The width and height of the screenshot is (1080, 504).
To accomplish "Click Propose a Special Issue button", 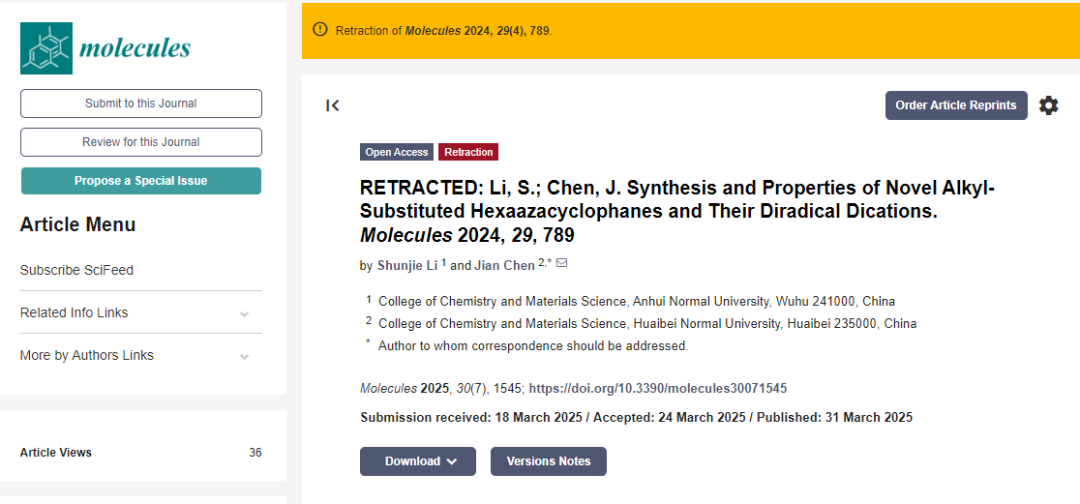I will pyautogui.click(x=141, y=181).
